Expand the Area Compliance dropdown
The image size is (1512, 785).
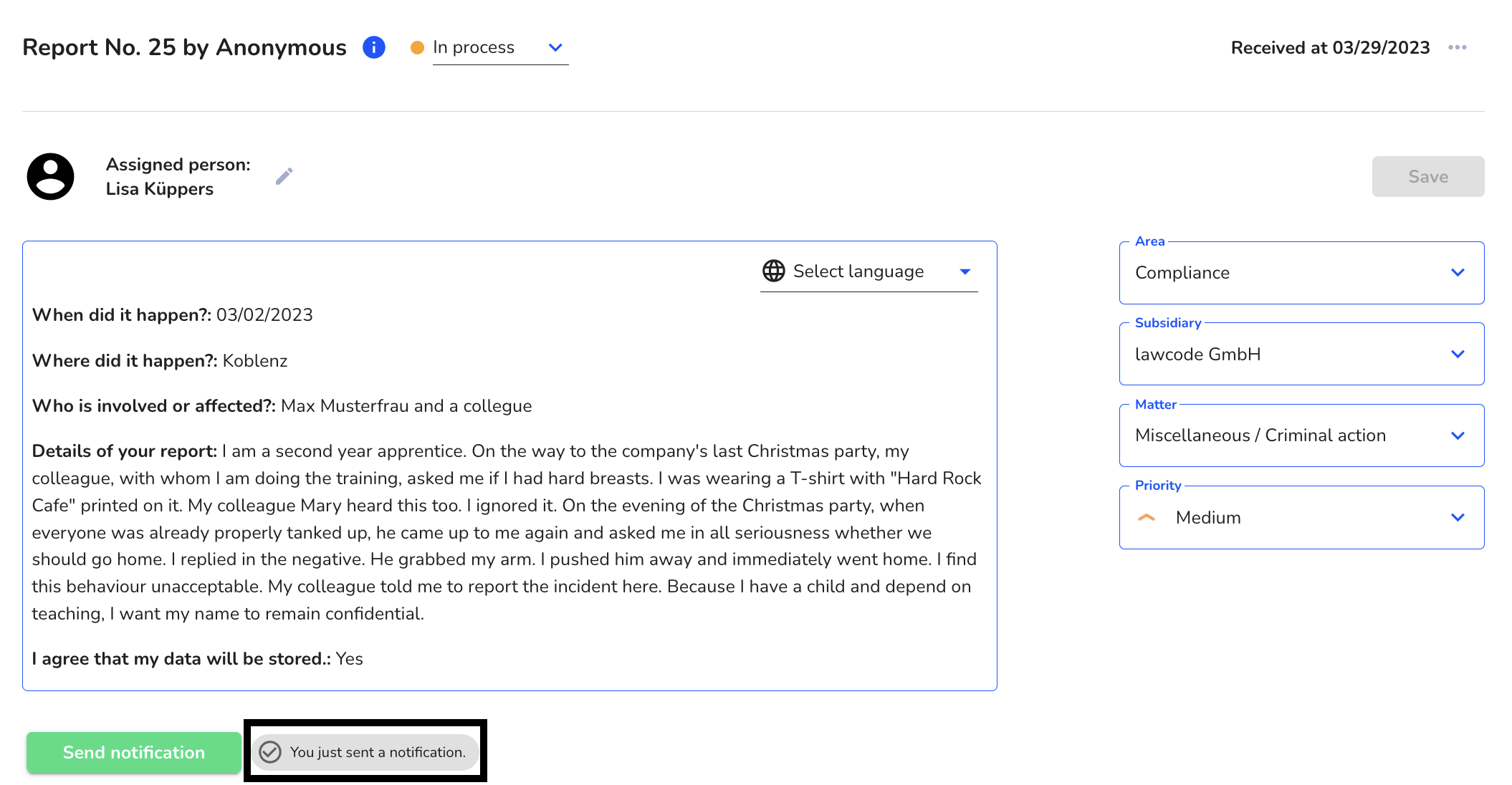pos(1457,272)
